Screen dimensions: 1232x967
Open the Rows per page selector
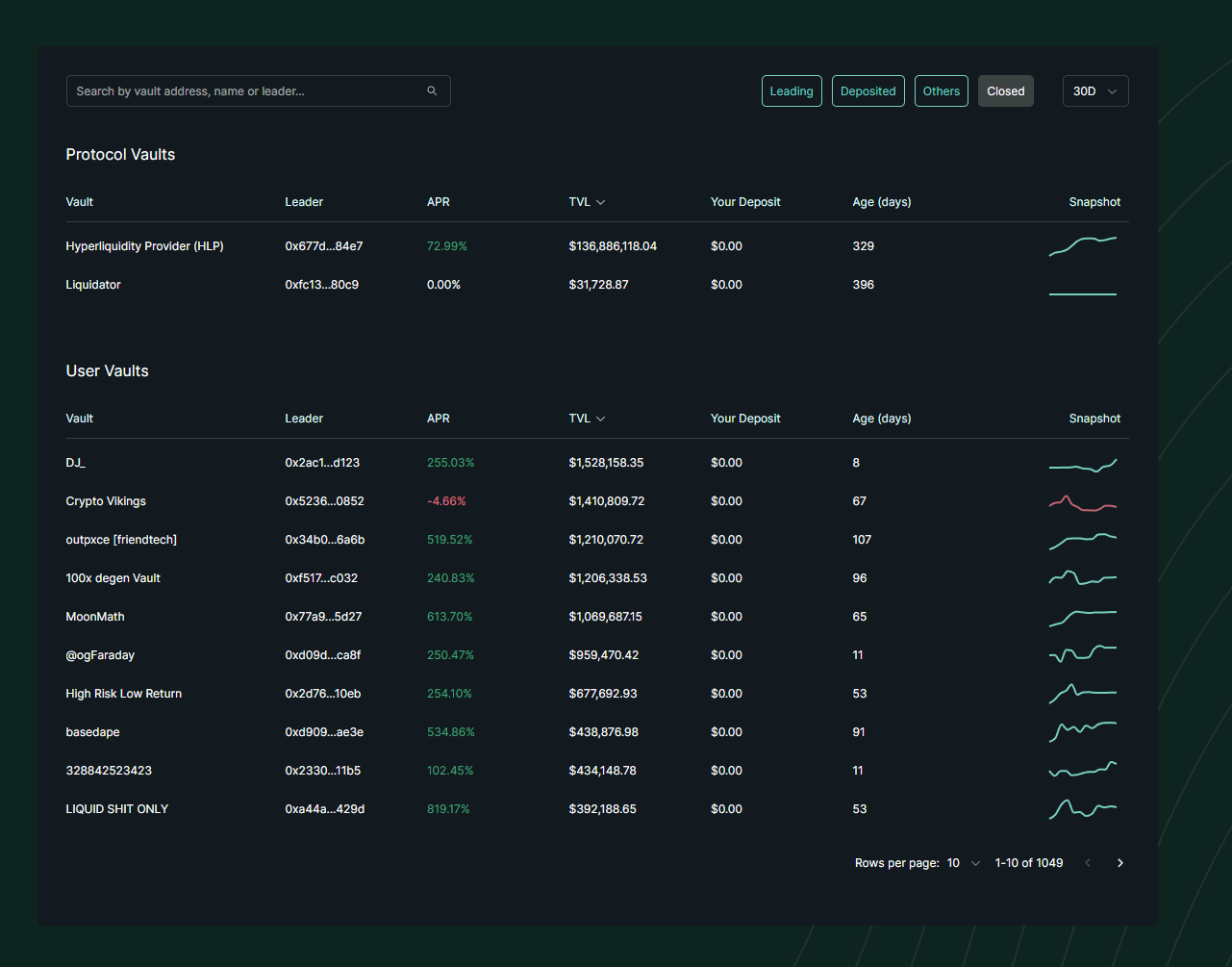coord(961,862)
